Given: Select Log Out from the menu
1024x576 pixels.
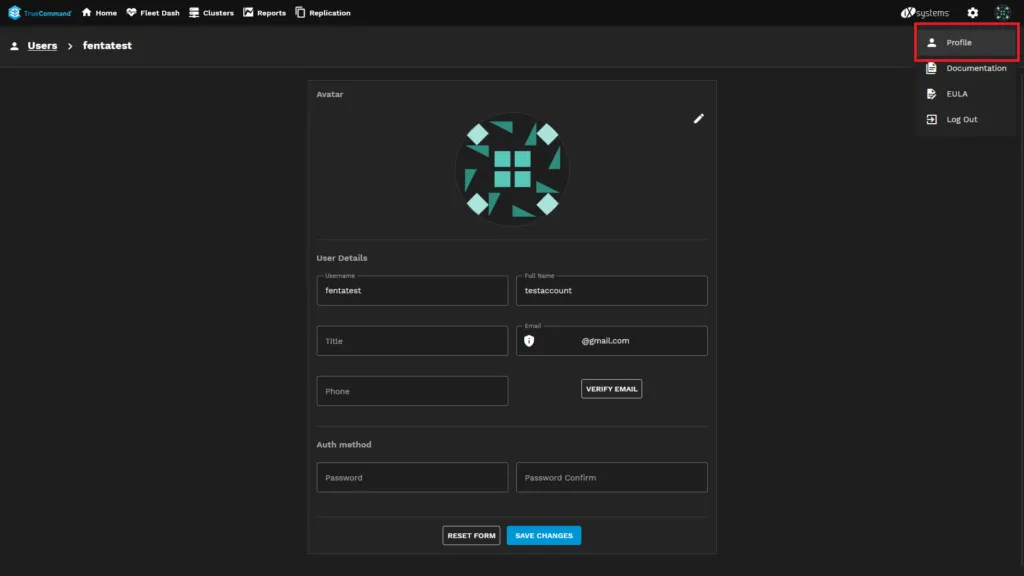Looking at the screenshot, I should [x=961, y=119].
